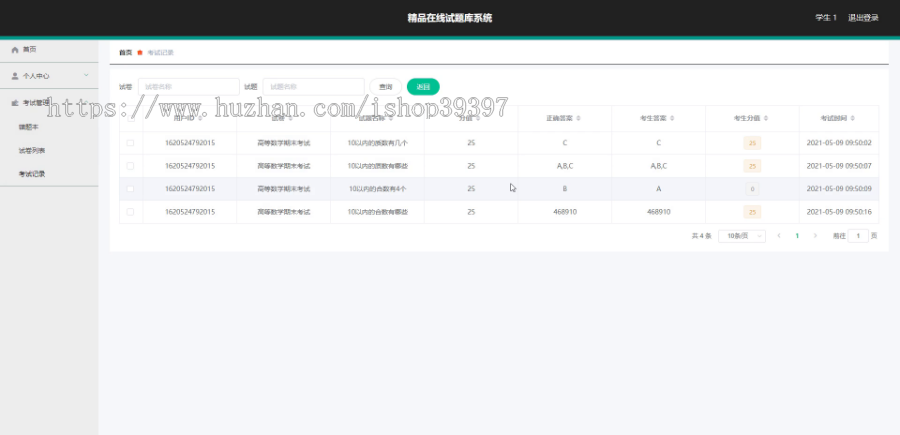This screenshot has height=435, width=900.
Task: Sort by 考生答案 column arrows
Action: [x=672, y=118]
